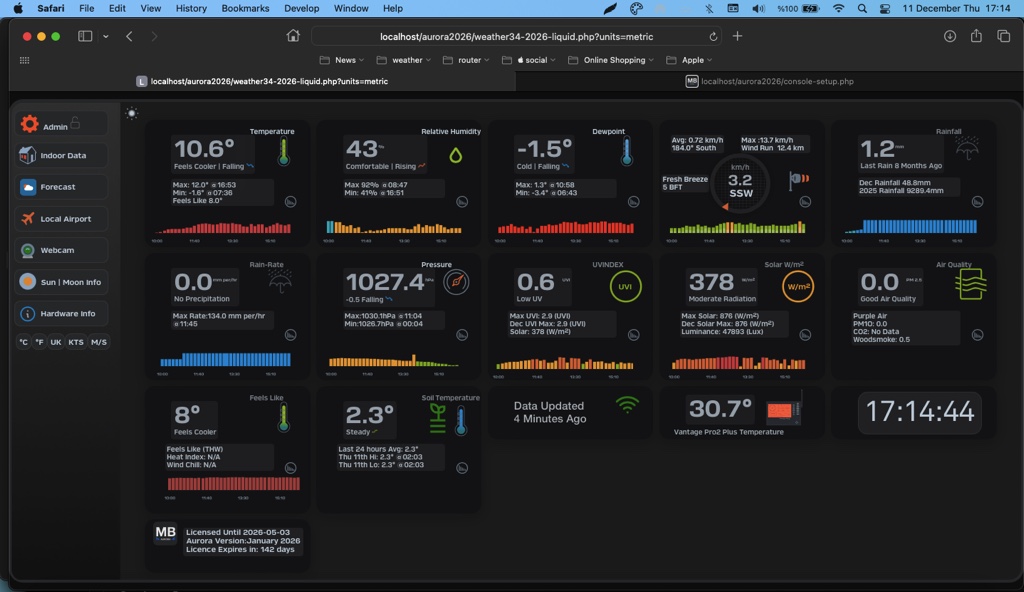
Task: Click the Admin gear icon
Action: click(29, 124)
